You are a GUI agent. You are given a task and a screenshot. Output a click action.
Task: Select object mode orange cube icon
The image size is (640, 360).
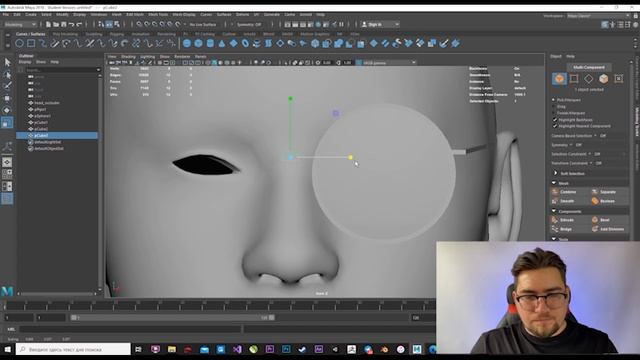559,79
